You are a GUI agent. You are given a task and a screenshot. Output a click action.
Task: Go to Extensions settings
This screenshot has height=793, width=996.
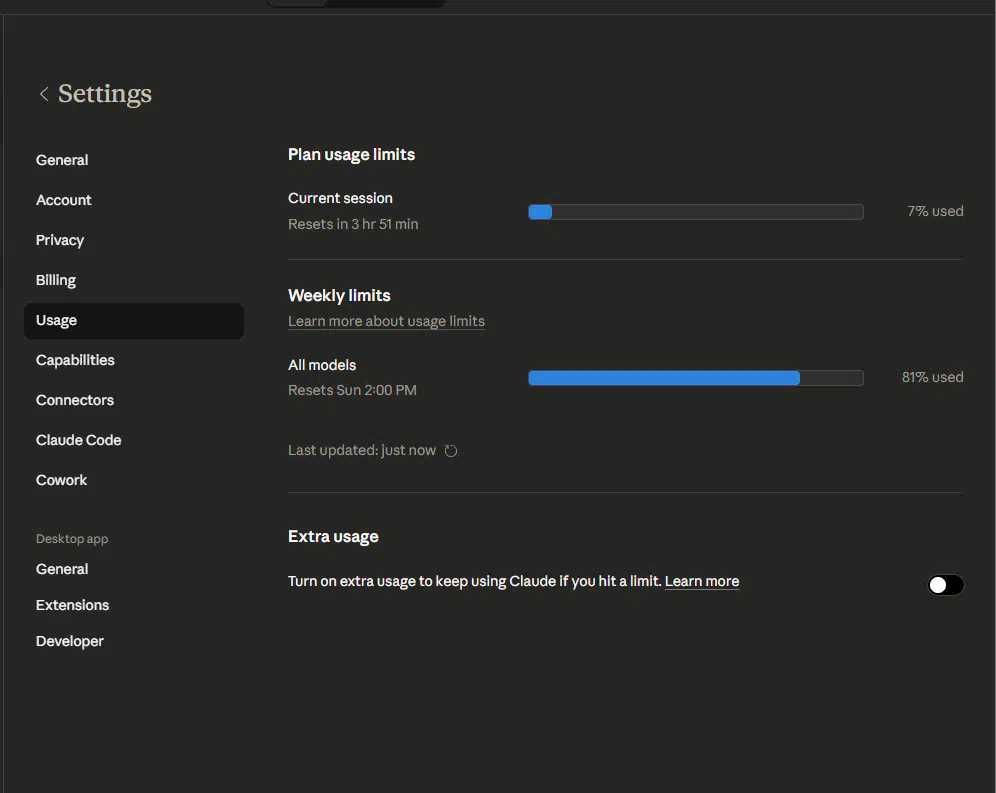[72, 605]
